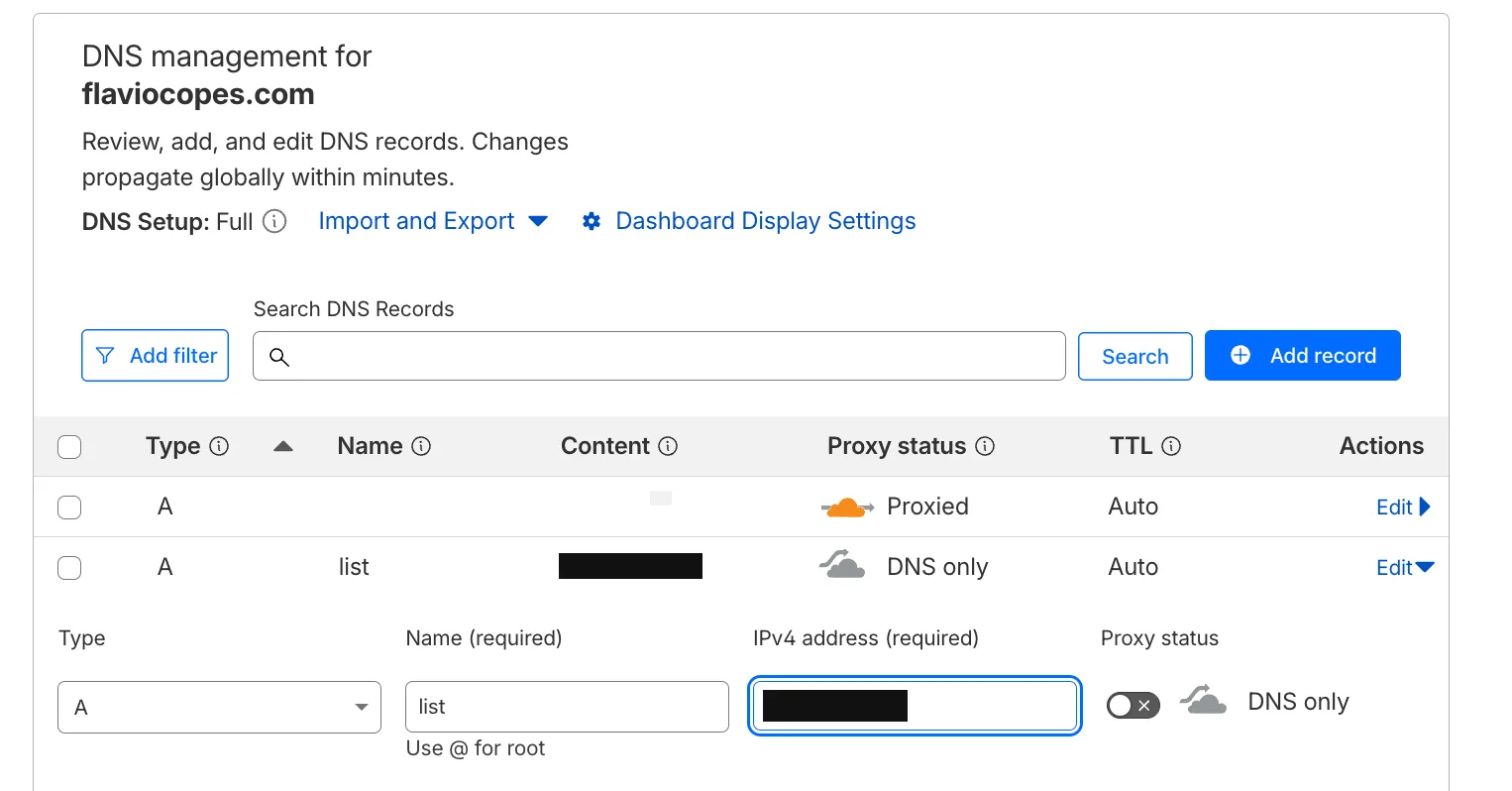This screenshot has height=791, width=1512.
Task: Click the info icon beside Content header
Action: pos(668,446)
